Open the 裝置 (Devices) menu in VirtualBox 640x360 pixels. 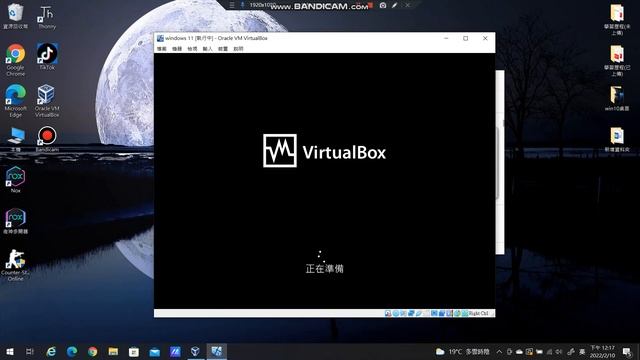223,49
